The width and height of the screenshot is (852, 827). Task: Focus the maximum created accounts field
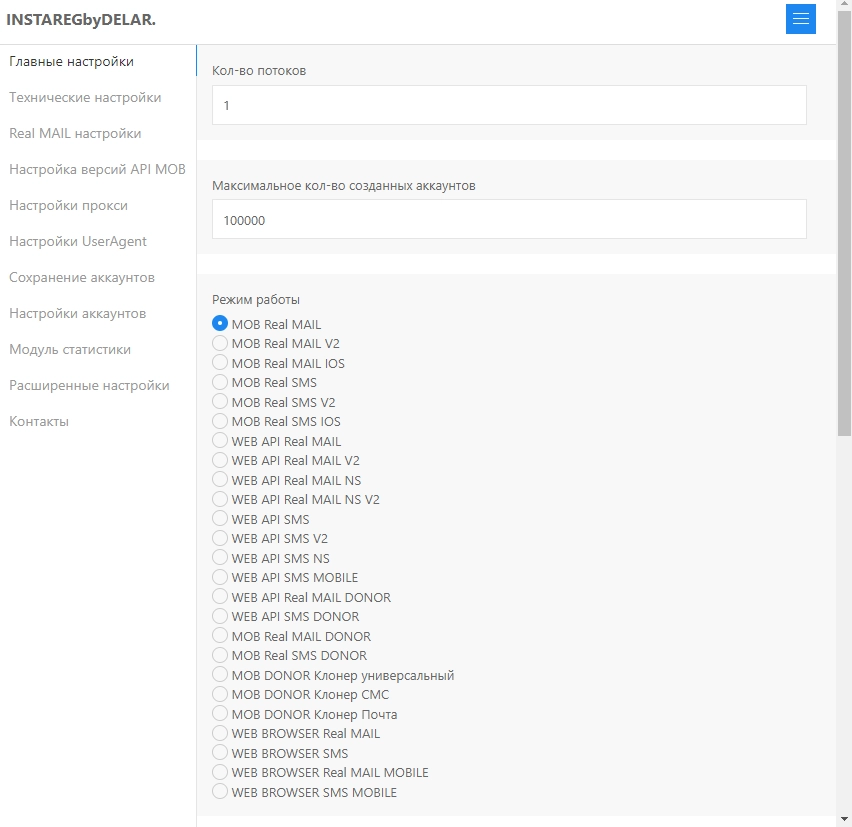pos(509,219)
